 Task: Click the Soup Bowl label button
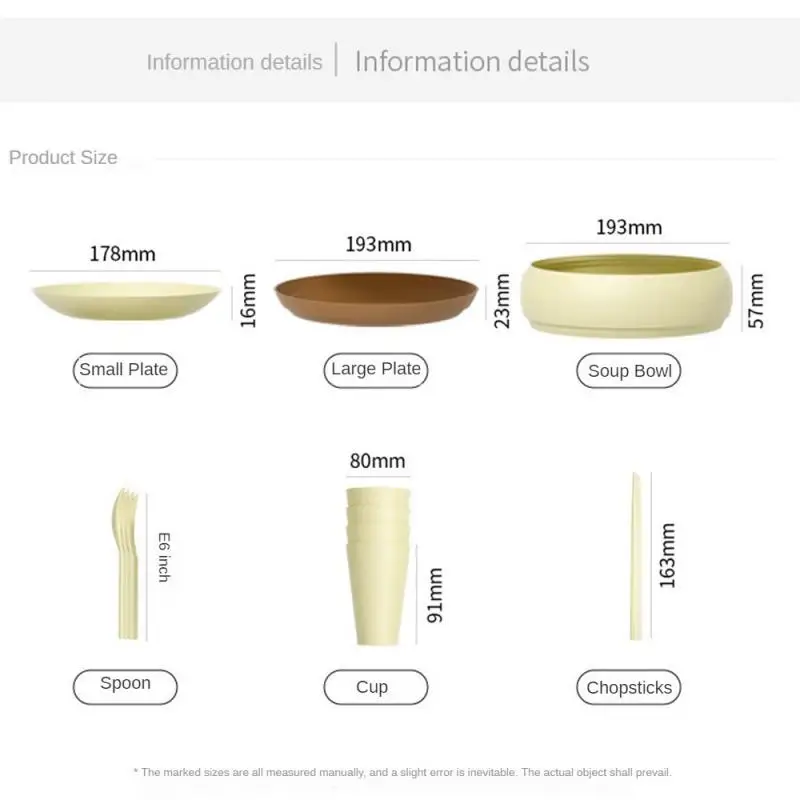(629, 371)
